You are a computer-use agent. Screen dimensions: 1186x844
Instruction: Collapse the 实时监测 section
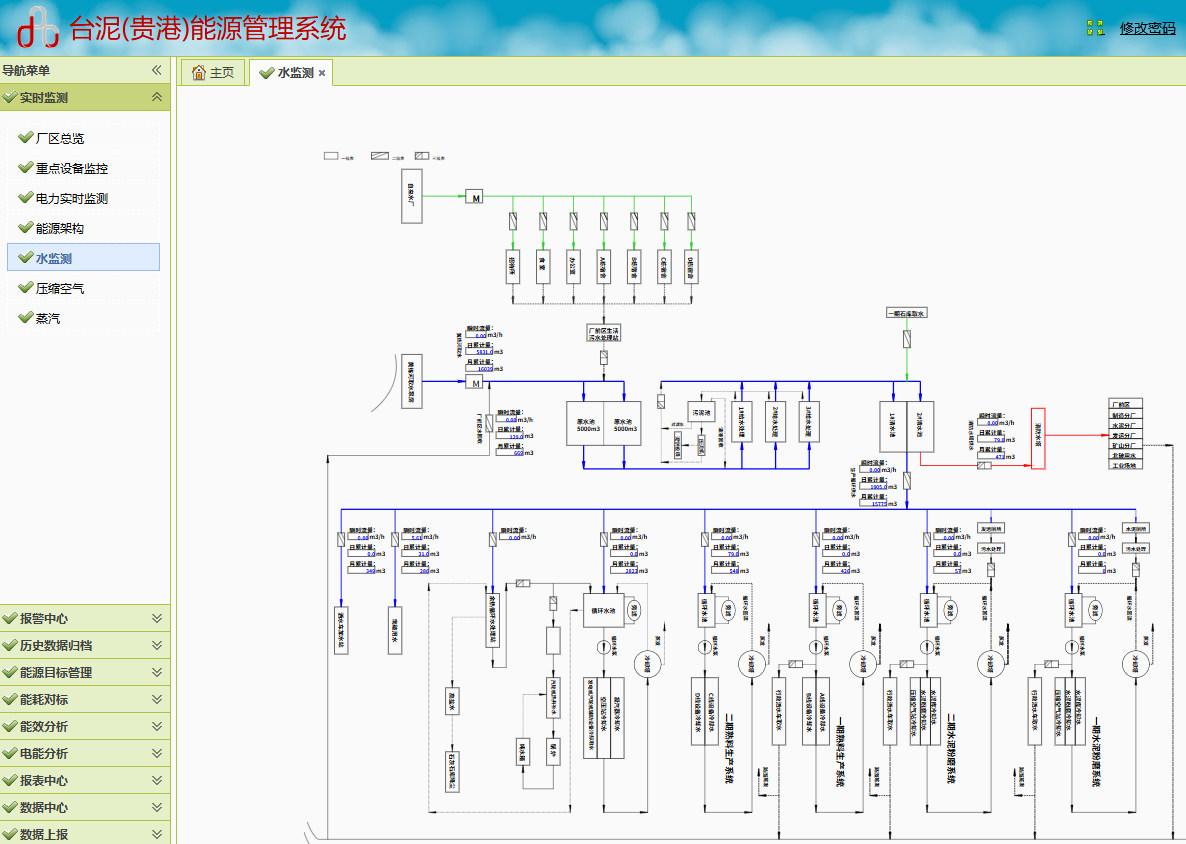pos(156,97)
